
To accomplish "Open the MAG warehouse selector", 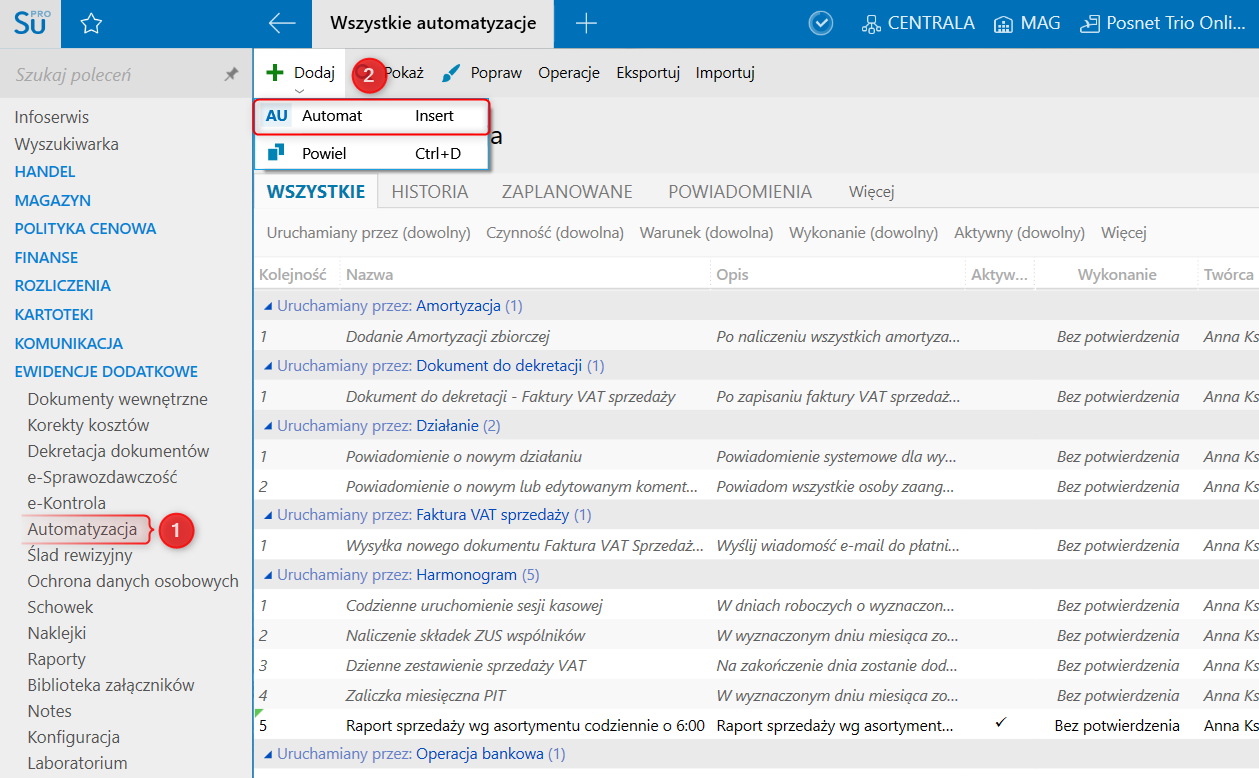I will tap(1027, 23).
